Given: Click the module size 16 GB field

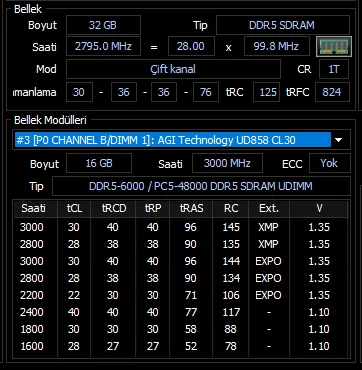Looking at the screenshot, I should tap(99, 163).
